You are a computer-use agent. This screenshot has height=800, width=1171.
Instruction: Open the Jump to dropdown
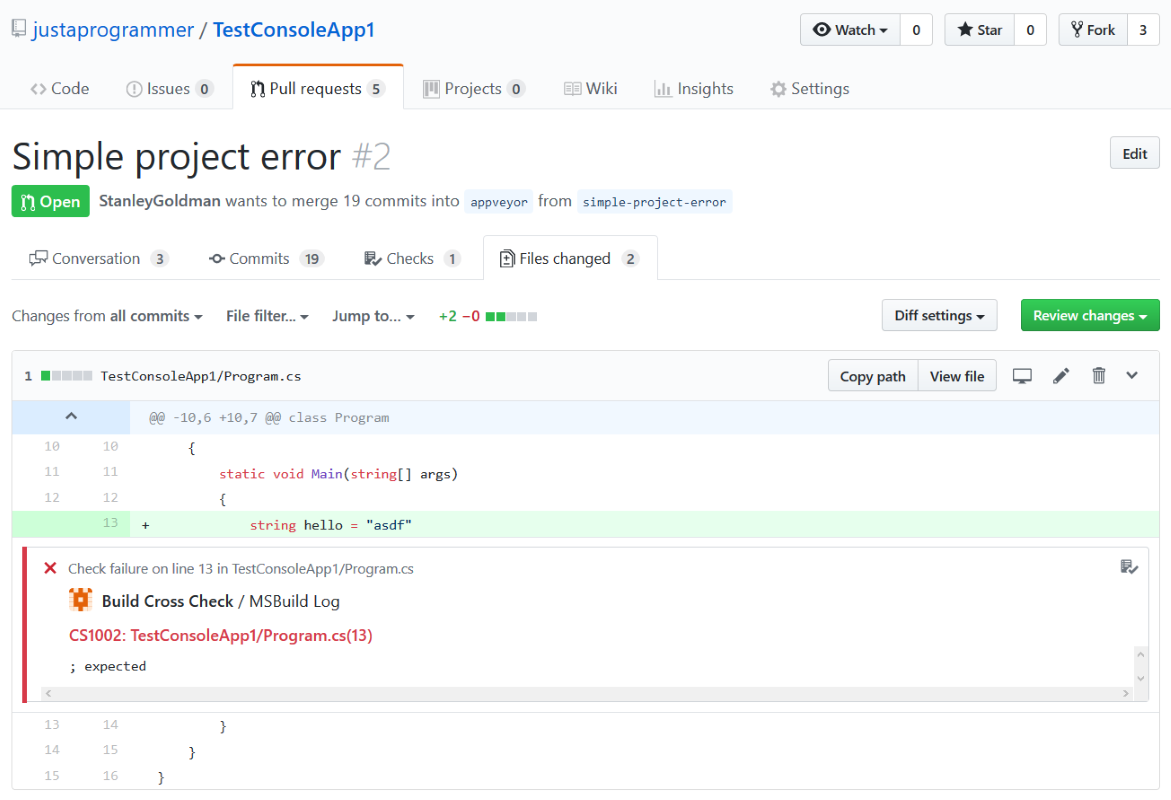(x=373, y=316)
